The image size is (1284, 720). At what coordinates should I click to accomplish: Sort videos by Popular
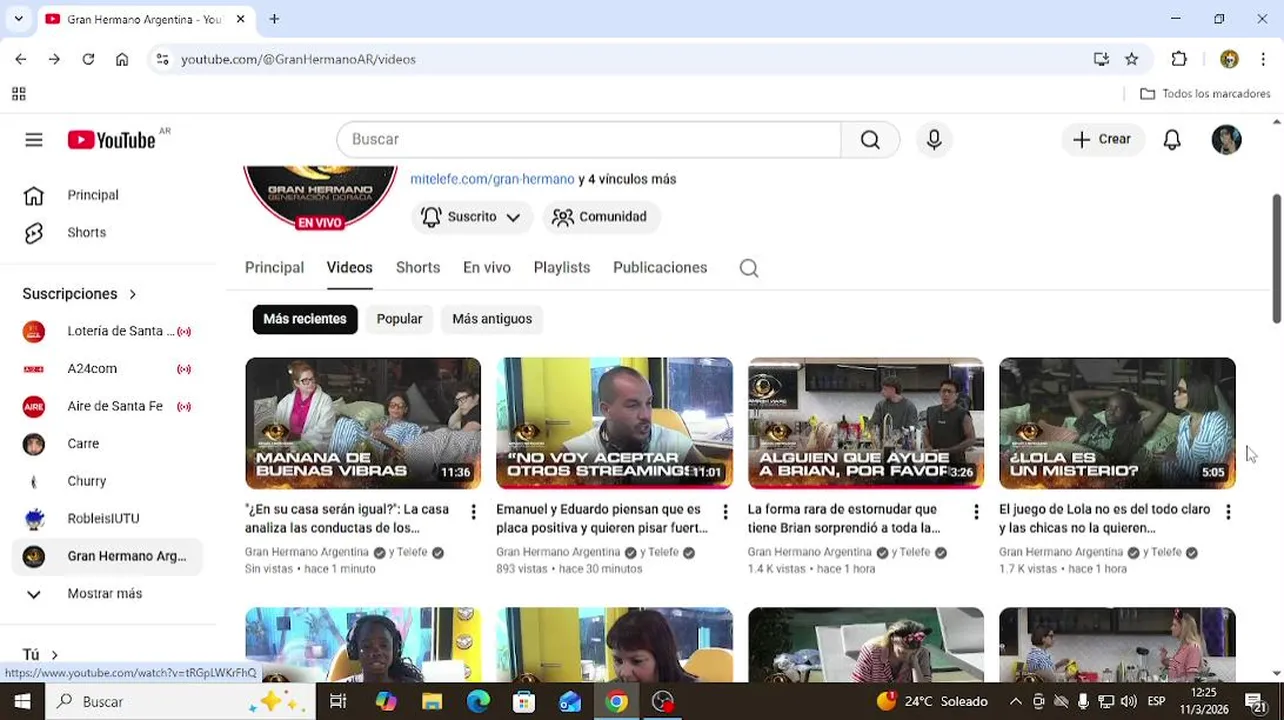[399, 319]
